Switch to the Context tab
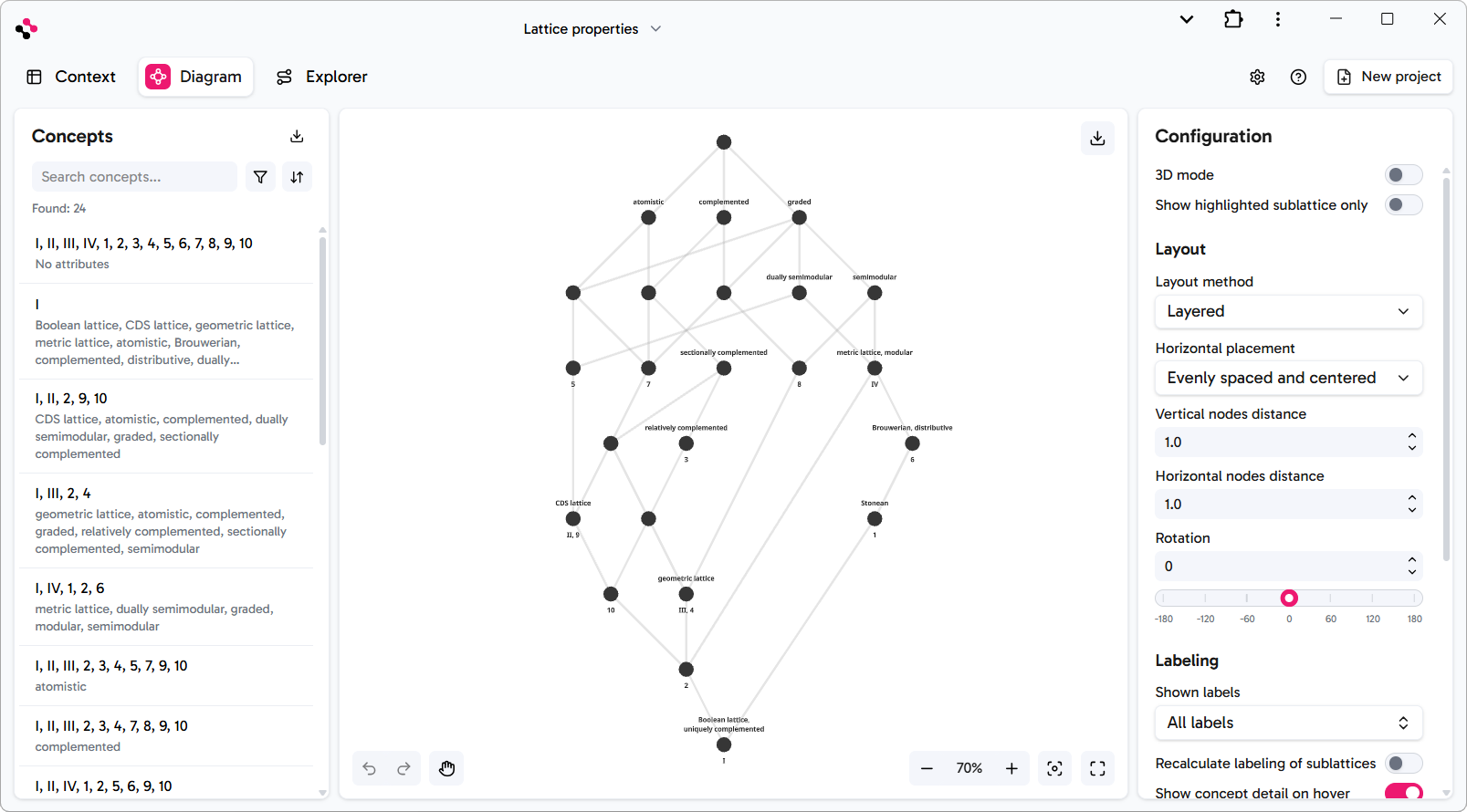 click(x=72, y=77)
